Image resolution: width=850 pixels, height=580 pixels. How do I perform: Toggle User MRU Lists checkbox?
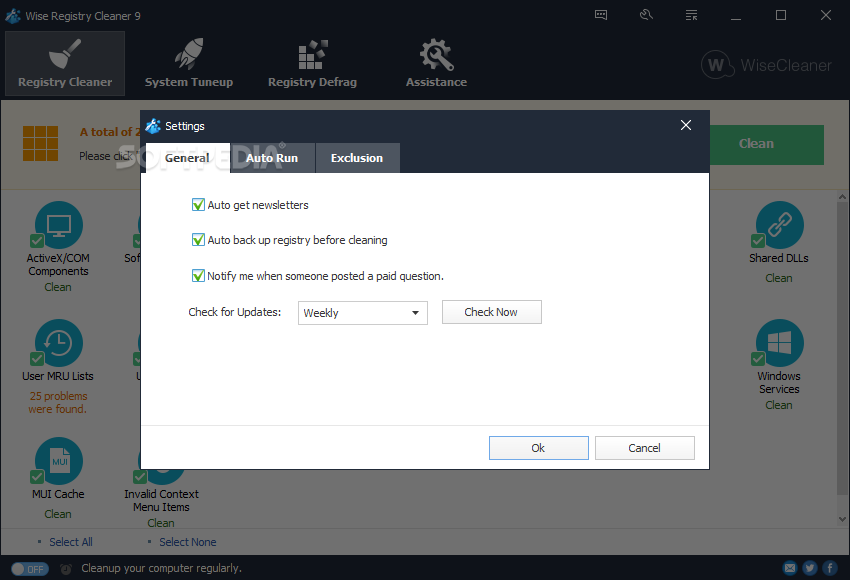click(37, 359)
